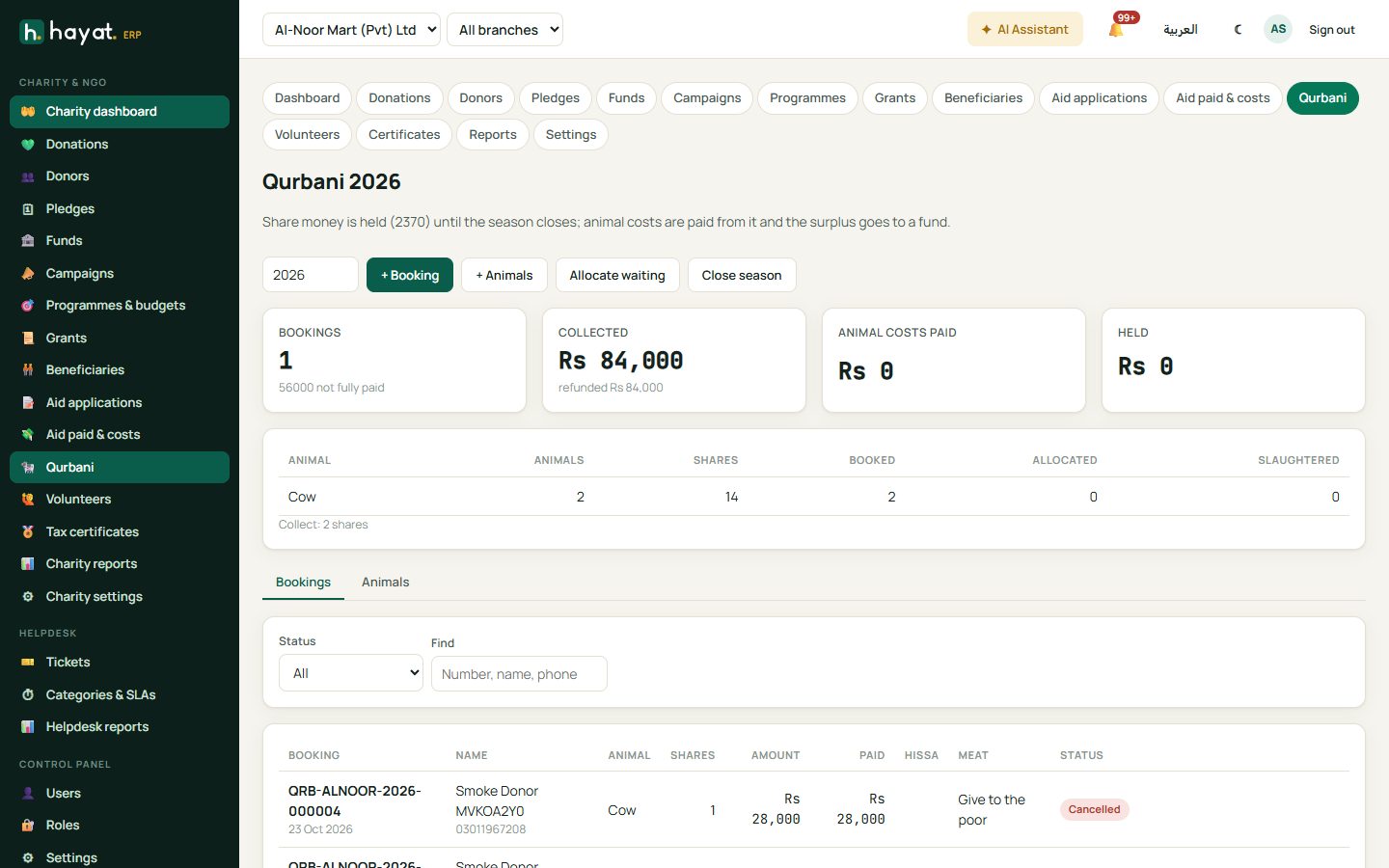The image size is (1389, 868).
Task: Click the Aid applications sidebar icon
Action: (28, 402)
